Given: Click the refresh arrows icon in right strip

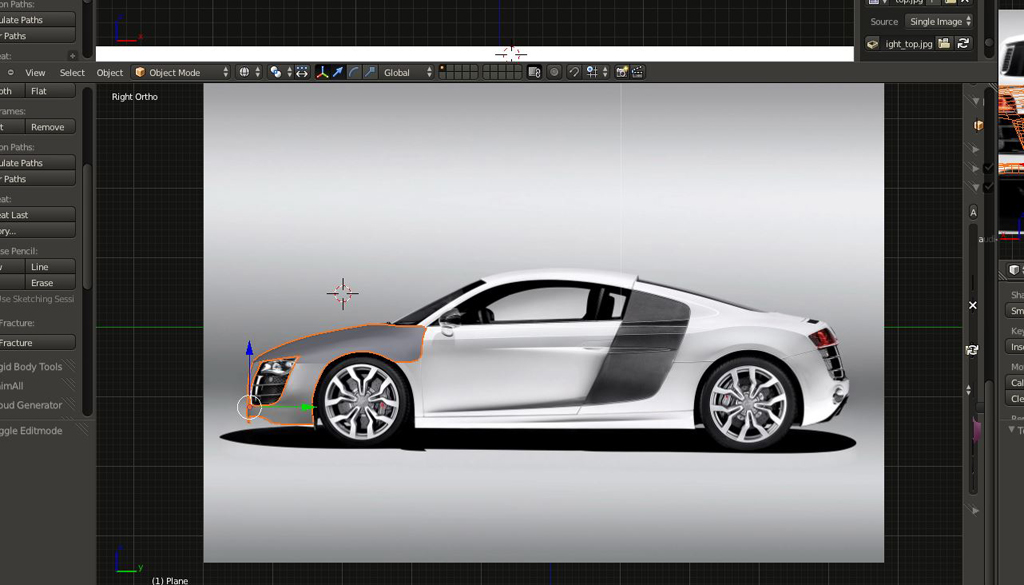Looking at the screenshot, I should pos(972,350).
